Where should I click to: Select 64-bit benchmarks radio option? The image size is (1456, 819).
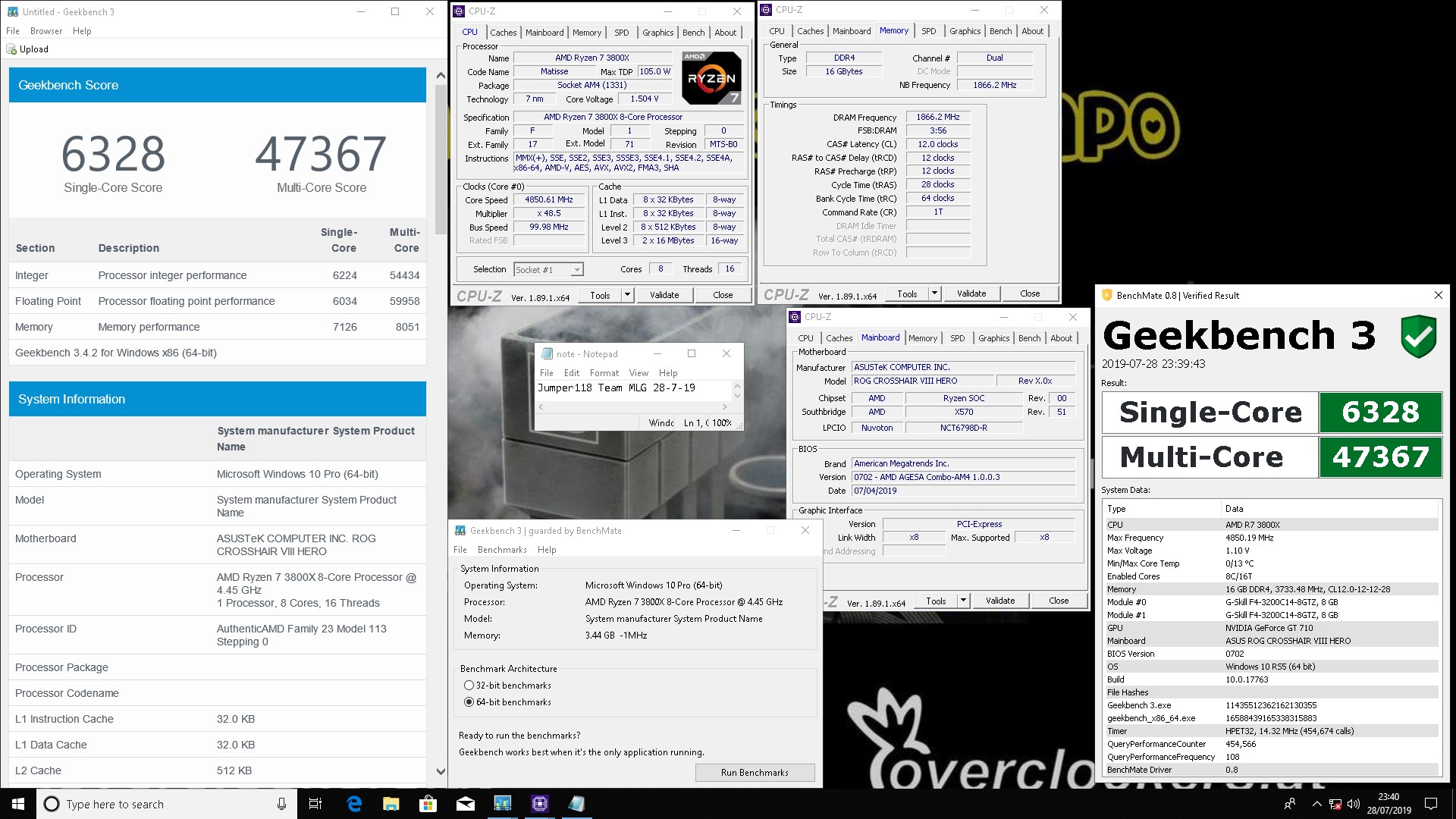[x=469, y=702]
